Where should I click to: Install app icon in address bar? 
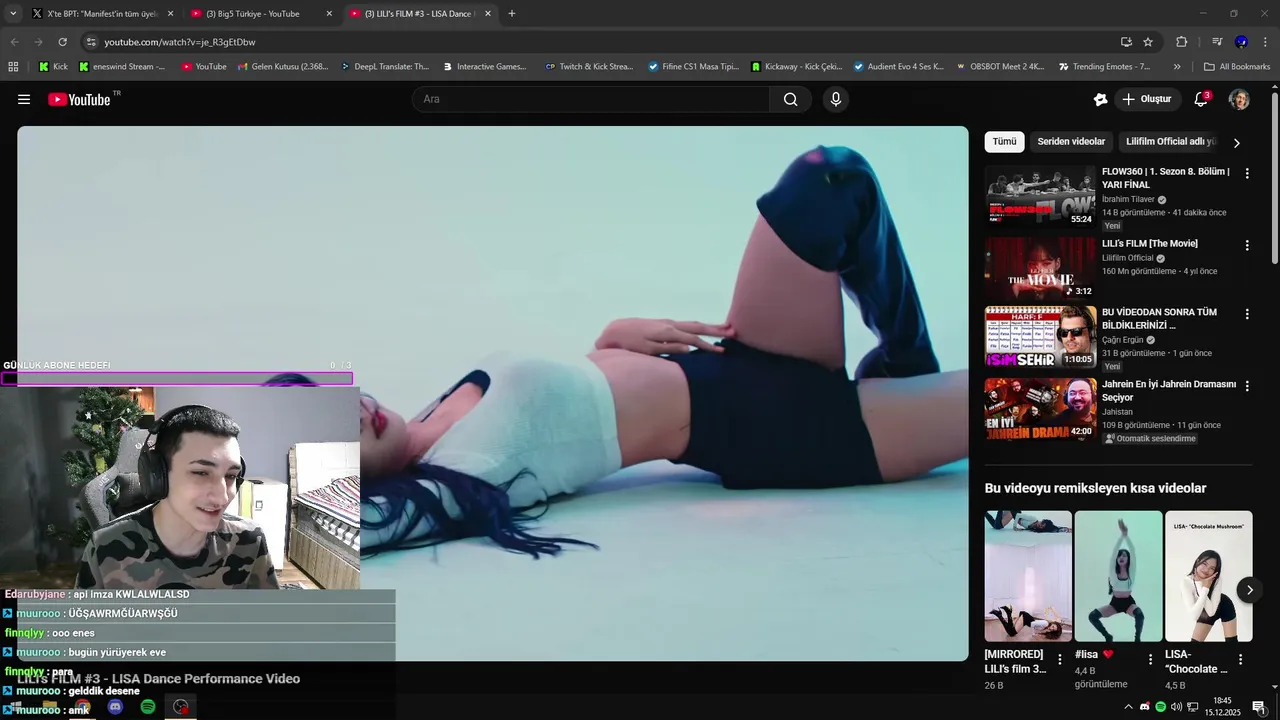tap(1126, 42)
